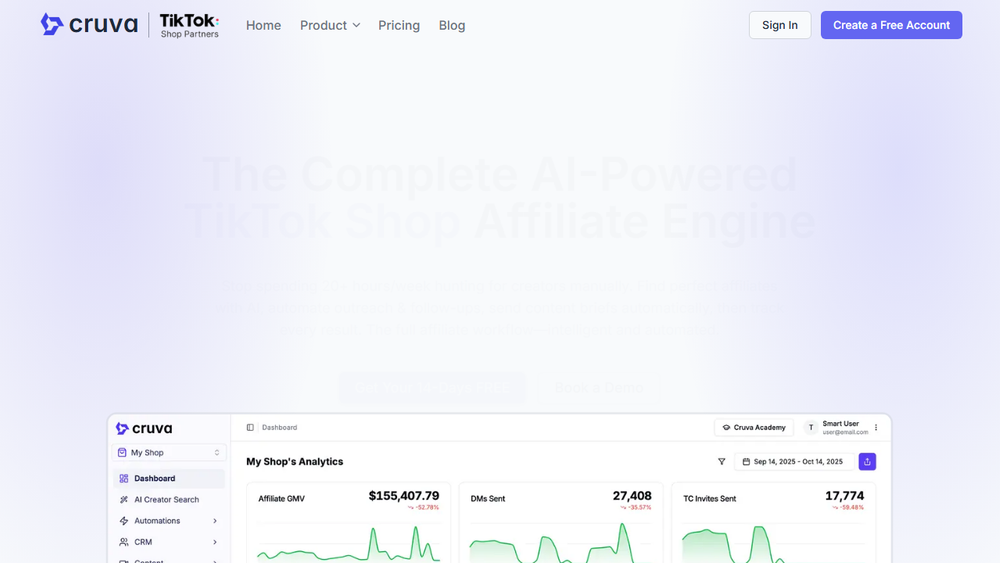This screenshot has width=1000, height=563.
Task: Toggle the sidebar panel icon
Action: coord(250,427)
